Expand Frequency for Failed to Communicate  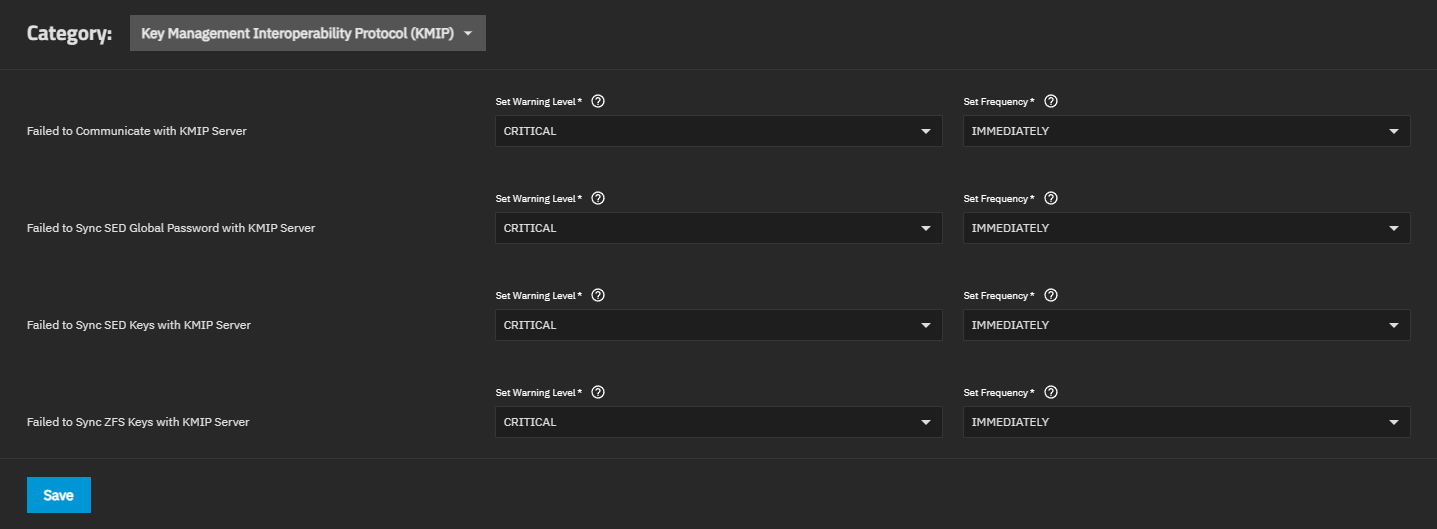1186,131
